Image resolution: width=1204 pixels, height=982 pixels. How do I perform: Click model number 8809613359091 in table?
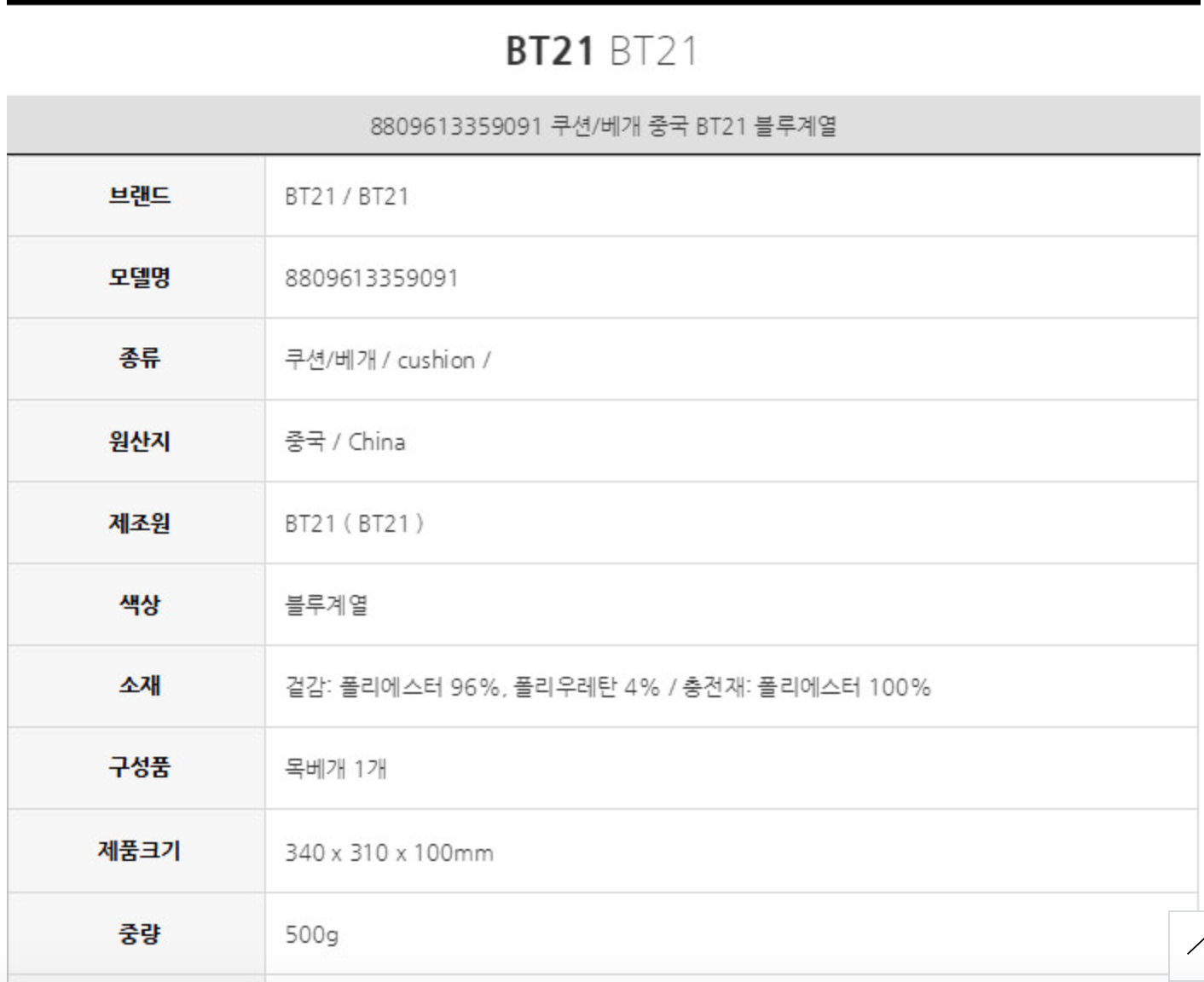372,279
